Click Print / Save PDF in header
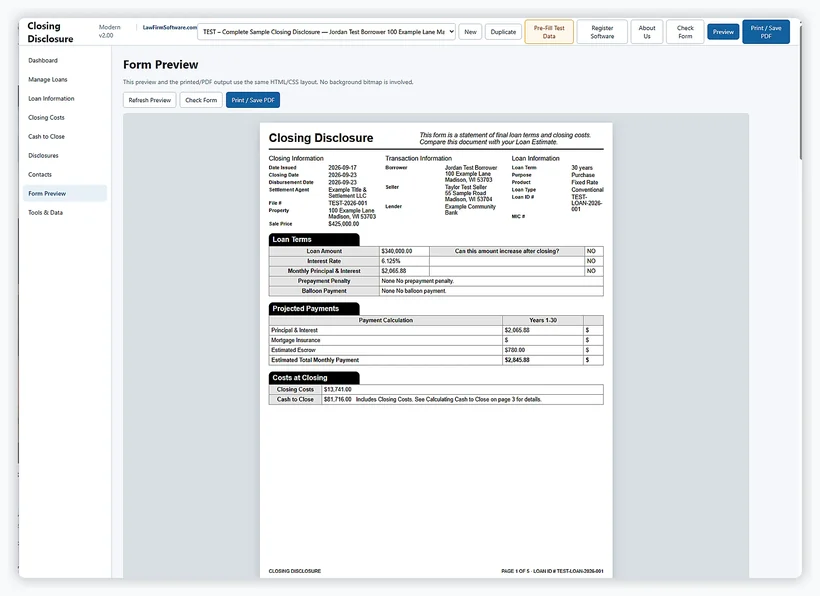This screenshot has width=820, height=596. (766, 32)
